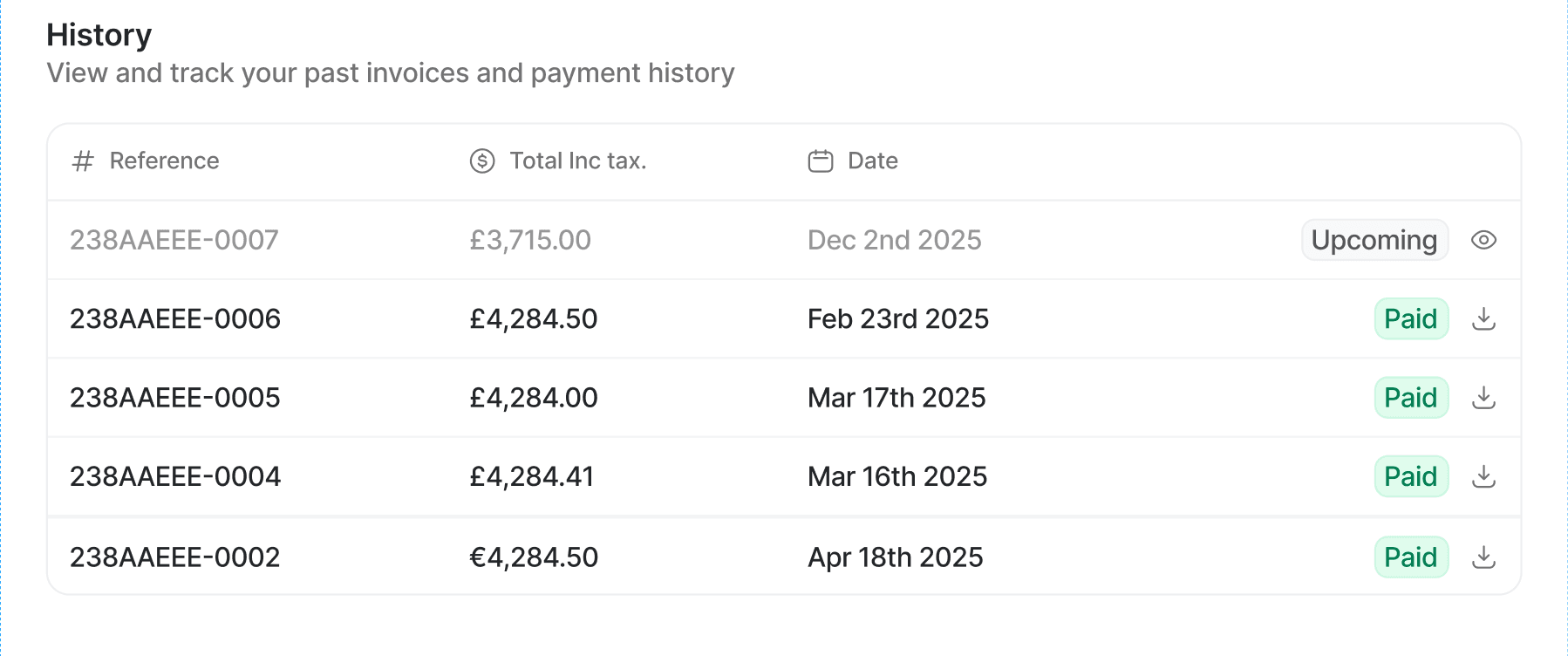Click the Upcoming status badge
The image size is (1568, 656).
pyautogui.click(x=1374, y=240)
